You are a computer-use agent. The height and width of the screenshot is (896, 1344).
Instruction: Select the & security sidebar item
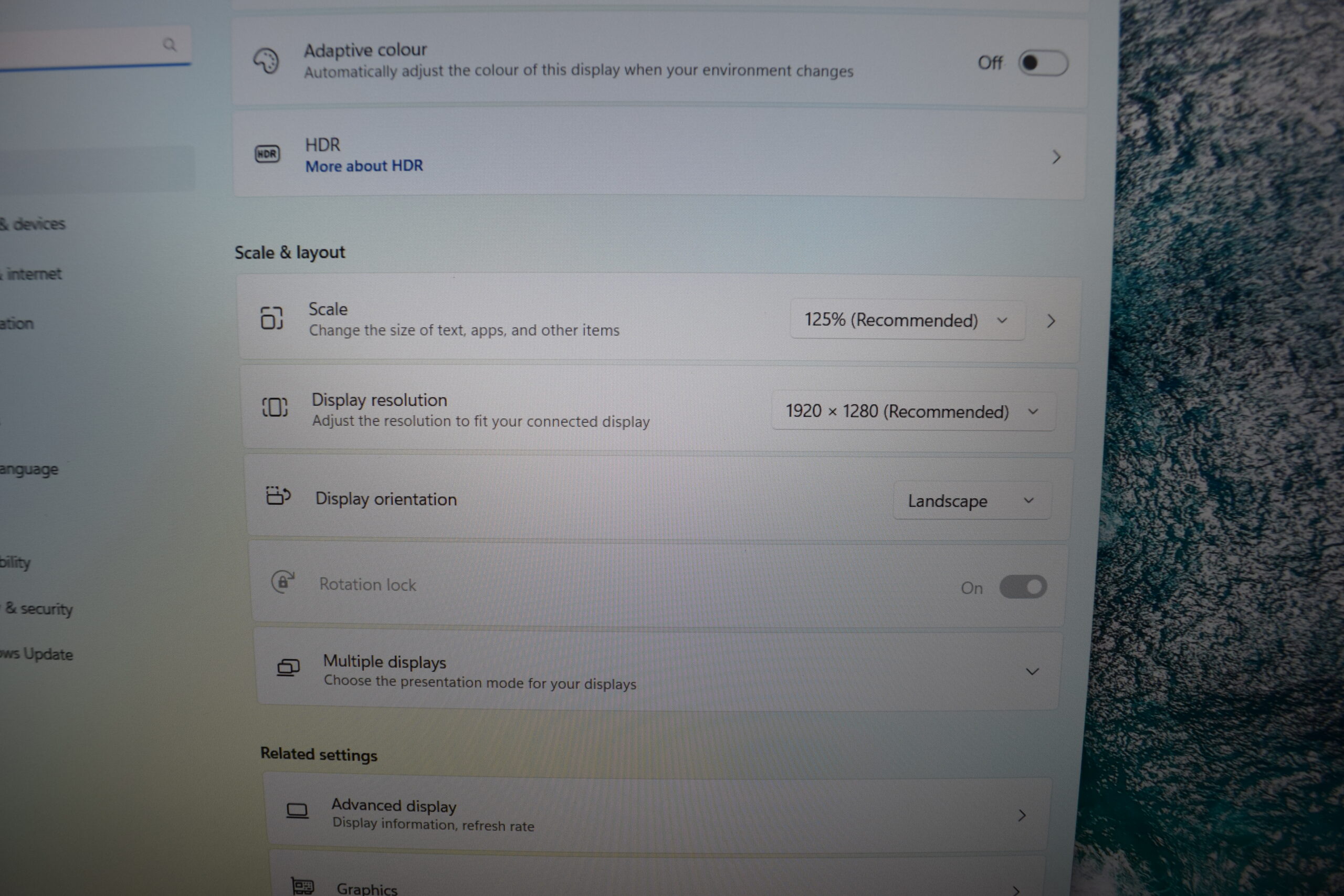point(39,608)
